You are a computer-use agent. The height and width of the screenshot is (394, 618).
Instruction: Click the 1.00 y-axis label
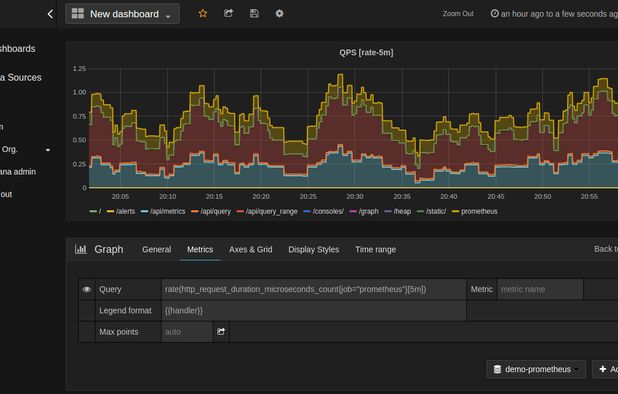tap(79, 92)
